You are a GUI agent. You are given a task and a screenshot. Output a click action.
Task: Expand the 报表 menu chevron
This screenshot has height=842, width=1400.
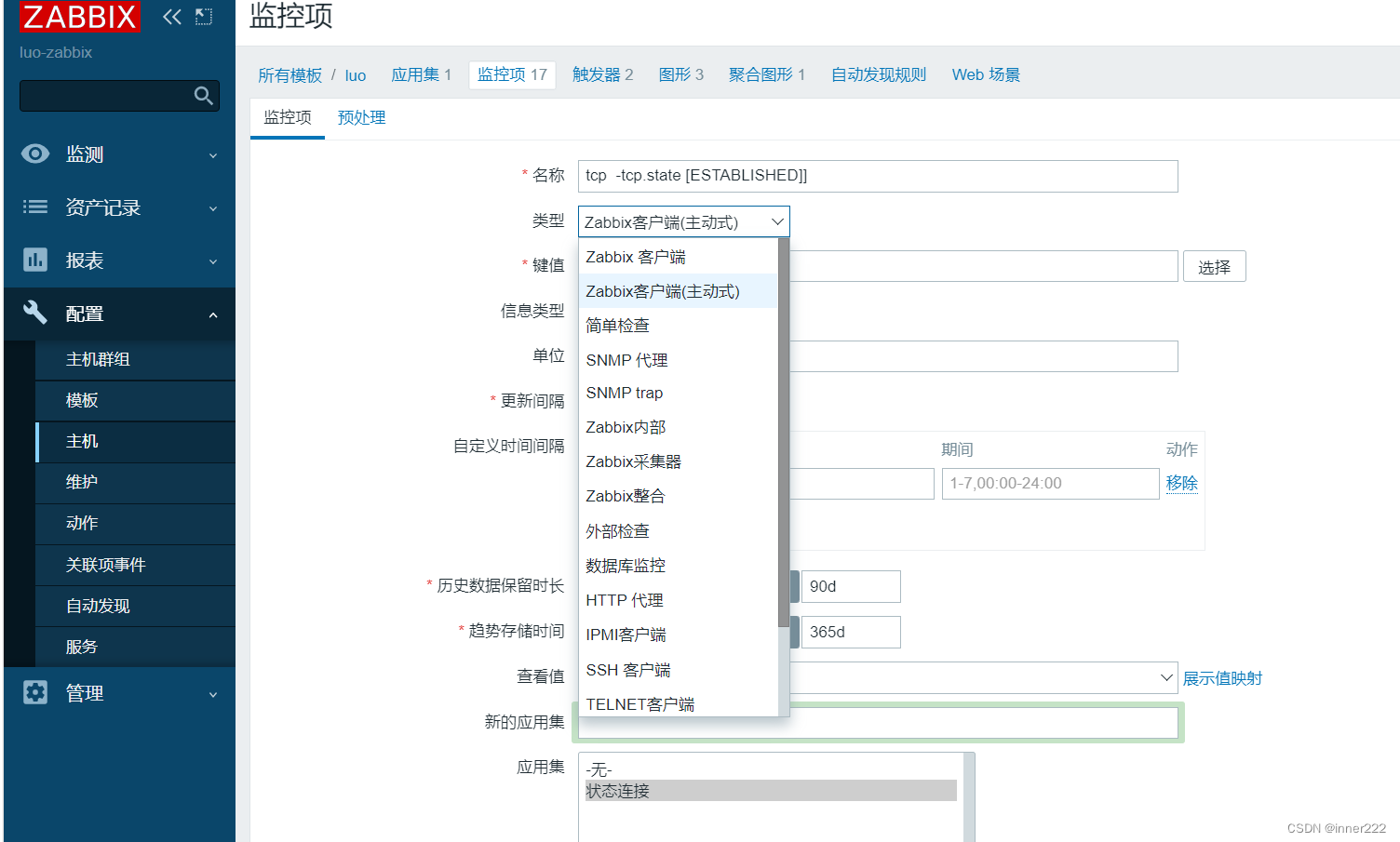click(213, 261)
